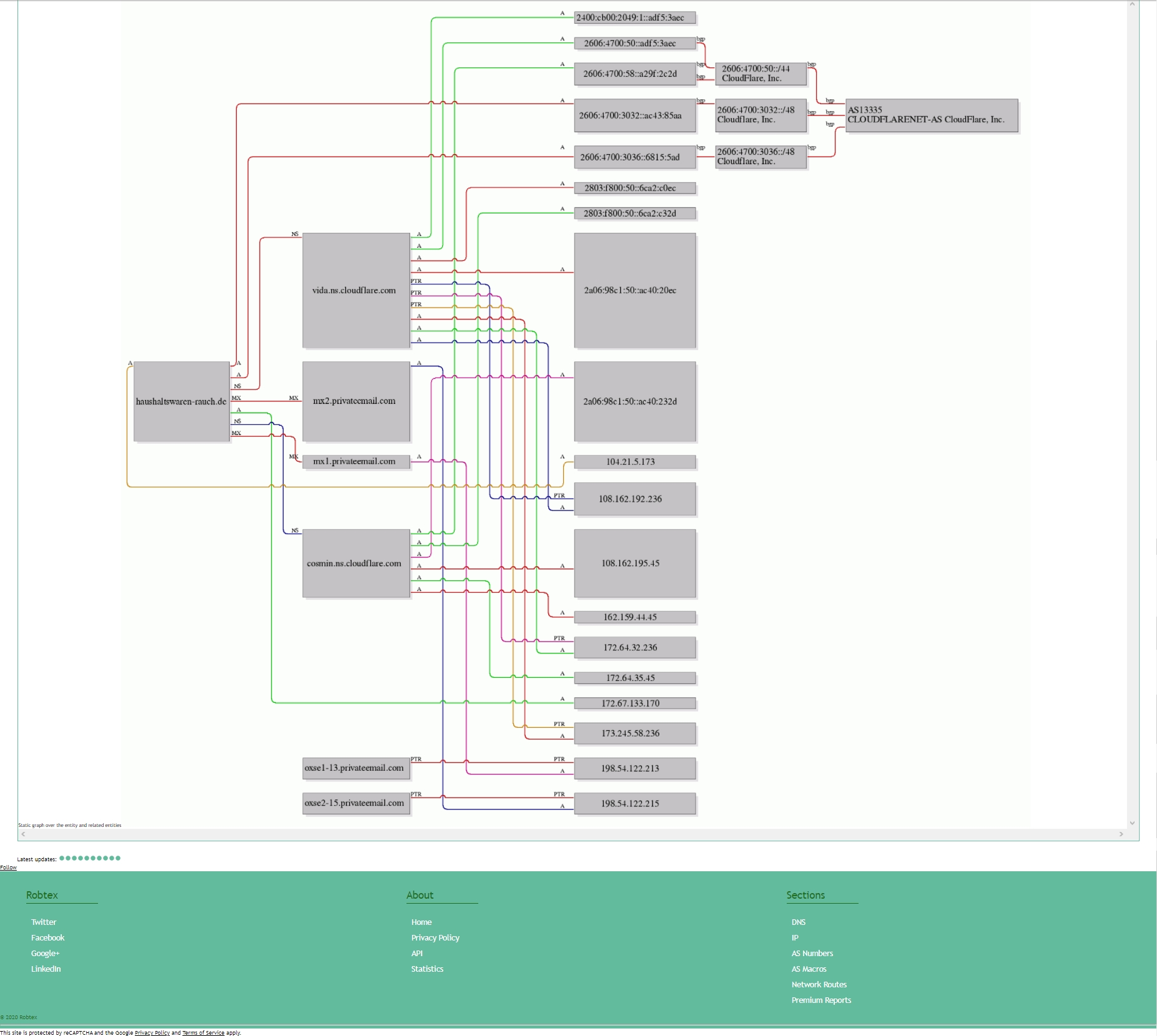
Task: Click the 173.245.58.236 IP node
Action: click(635, 733)
